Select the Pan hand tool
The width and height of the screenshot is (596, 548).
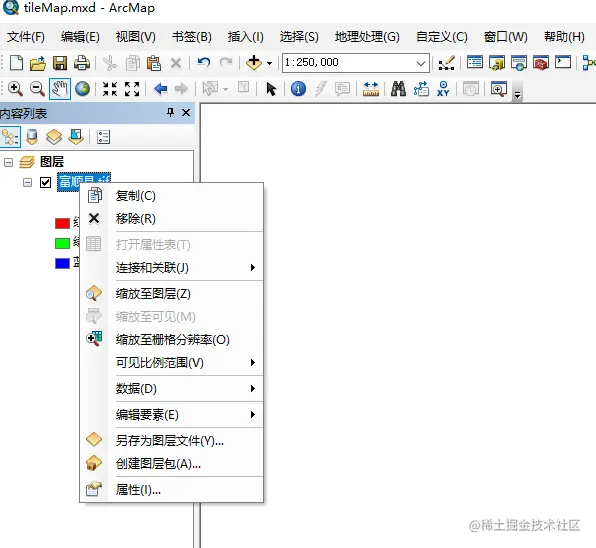pyautogui.click(x=60, y=89)
